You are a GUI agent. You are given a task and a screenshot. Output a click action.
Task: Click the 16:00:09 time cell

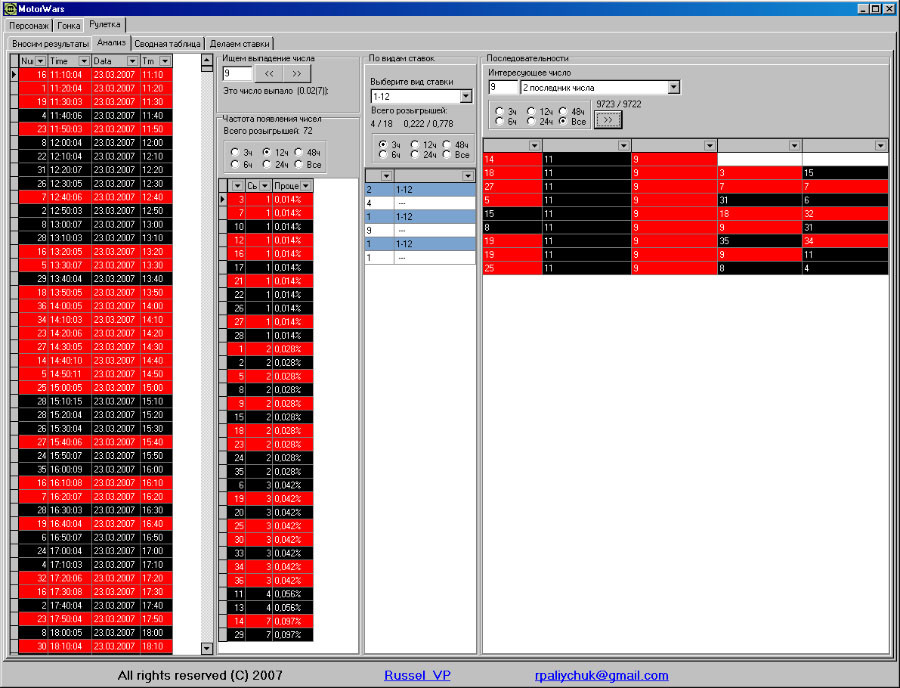click(x=69, y=469)
